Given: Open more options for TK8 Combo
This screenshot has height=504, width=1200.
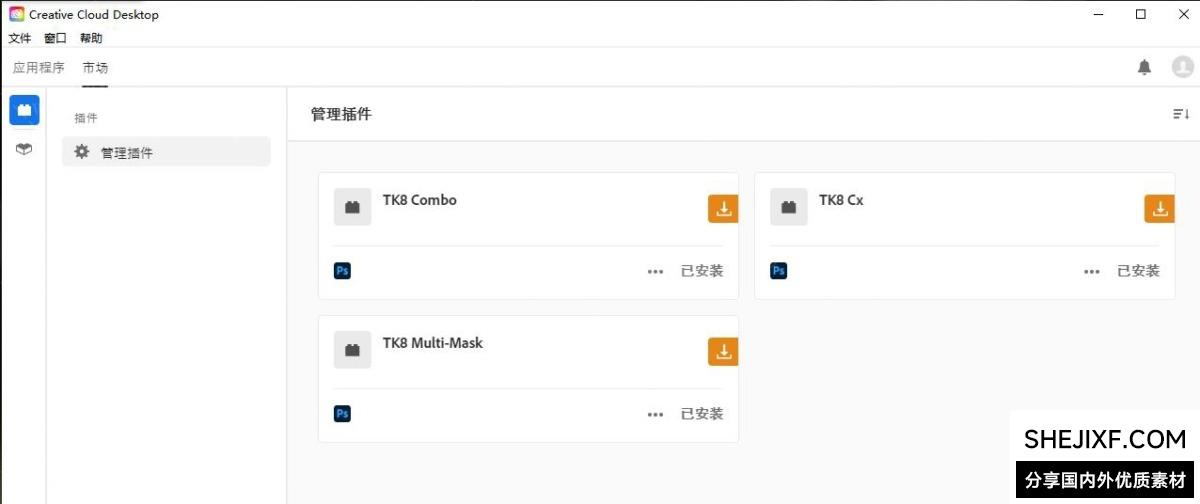Looking at the screenshot, I should [655, 271].
